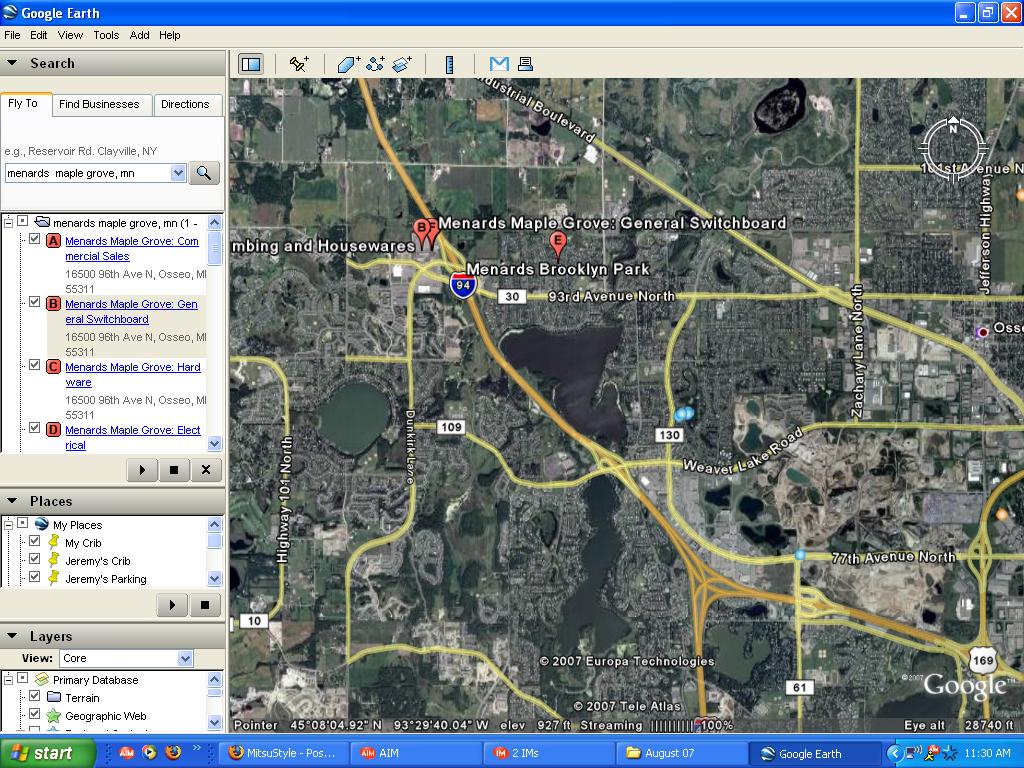Toggle the sidebar visibility icon

(250, 64)
